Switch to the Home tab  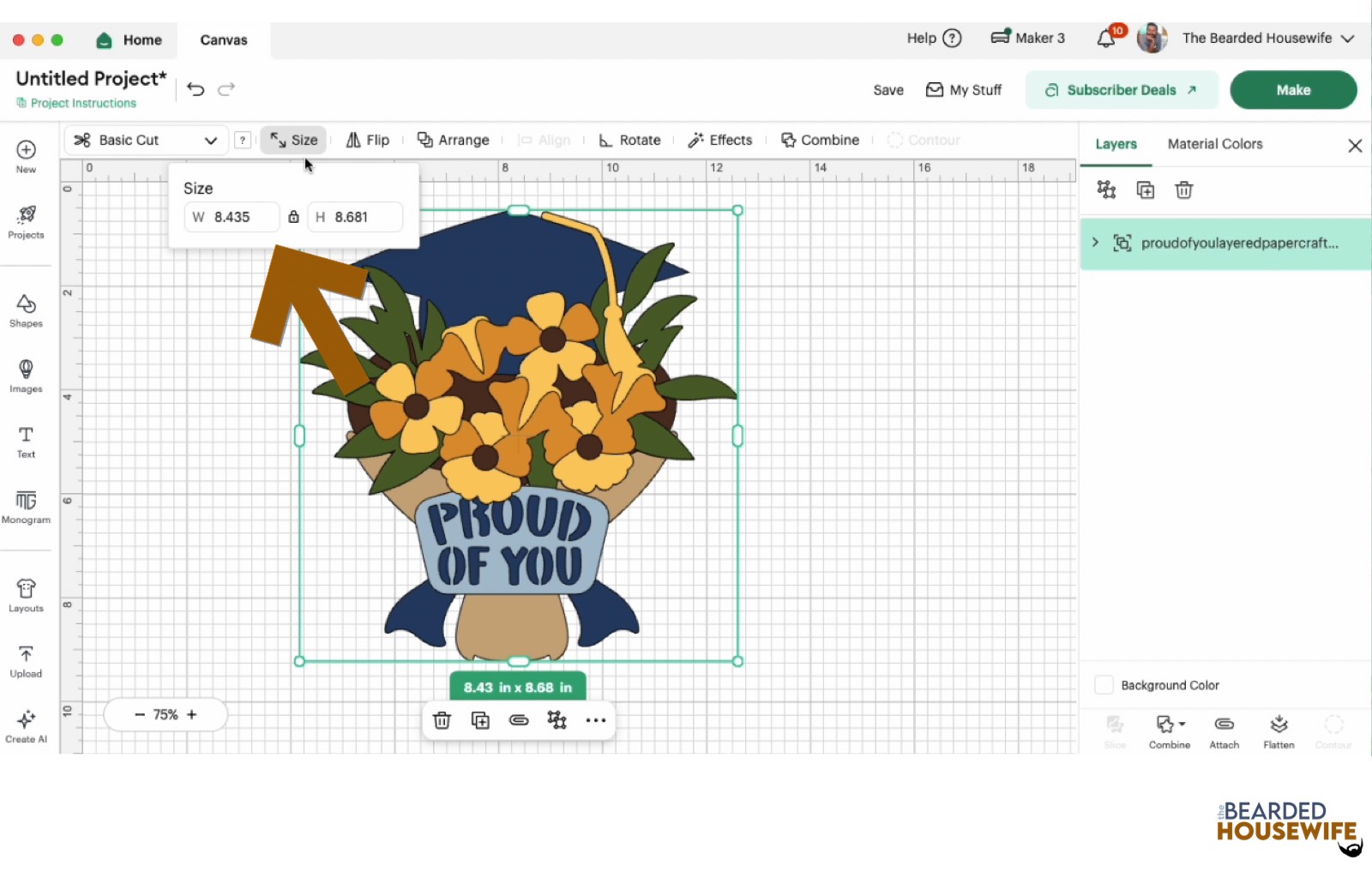[129, 39]
